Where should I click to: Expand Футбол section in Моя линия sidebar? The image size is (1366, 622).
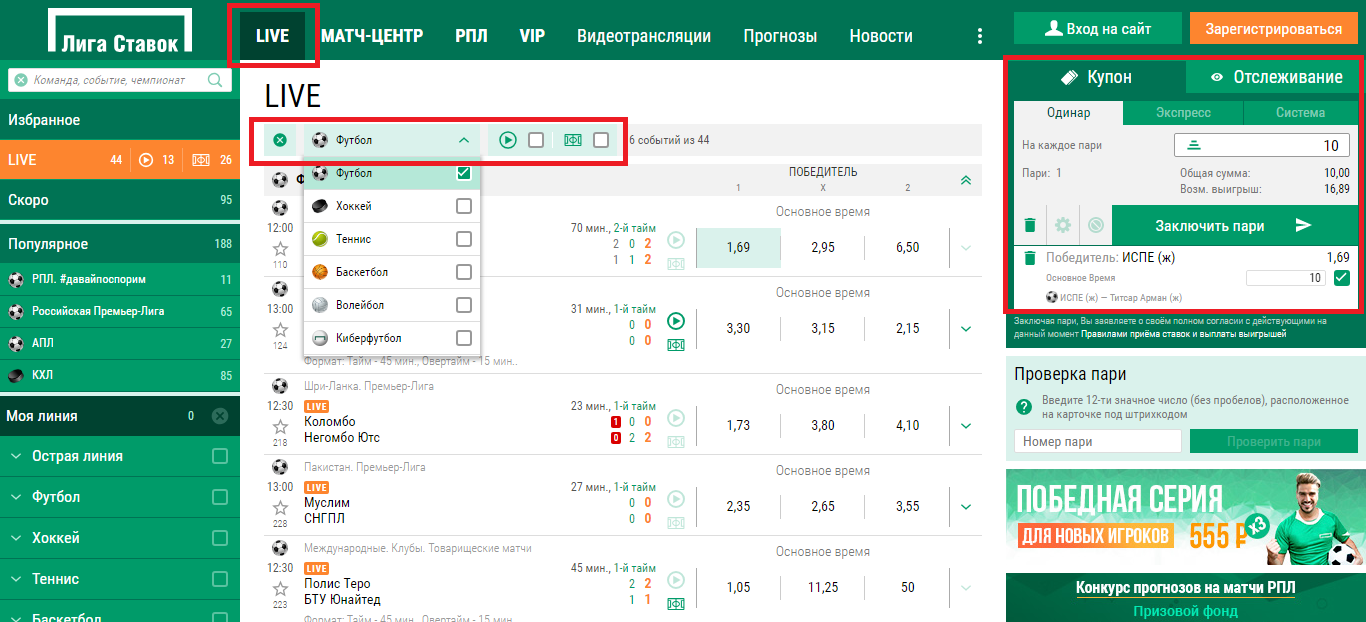[x=16, y=497]
